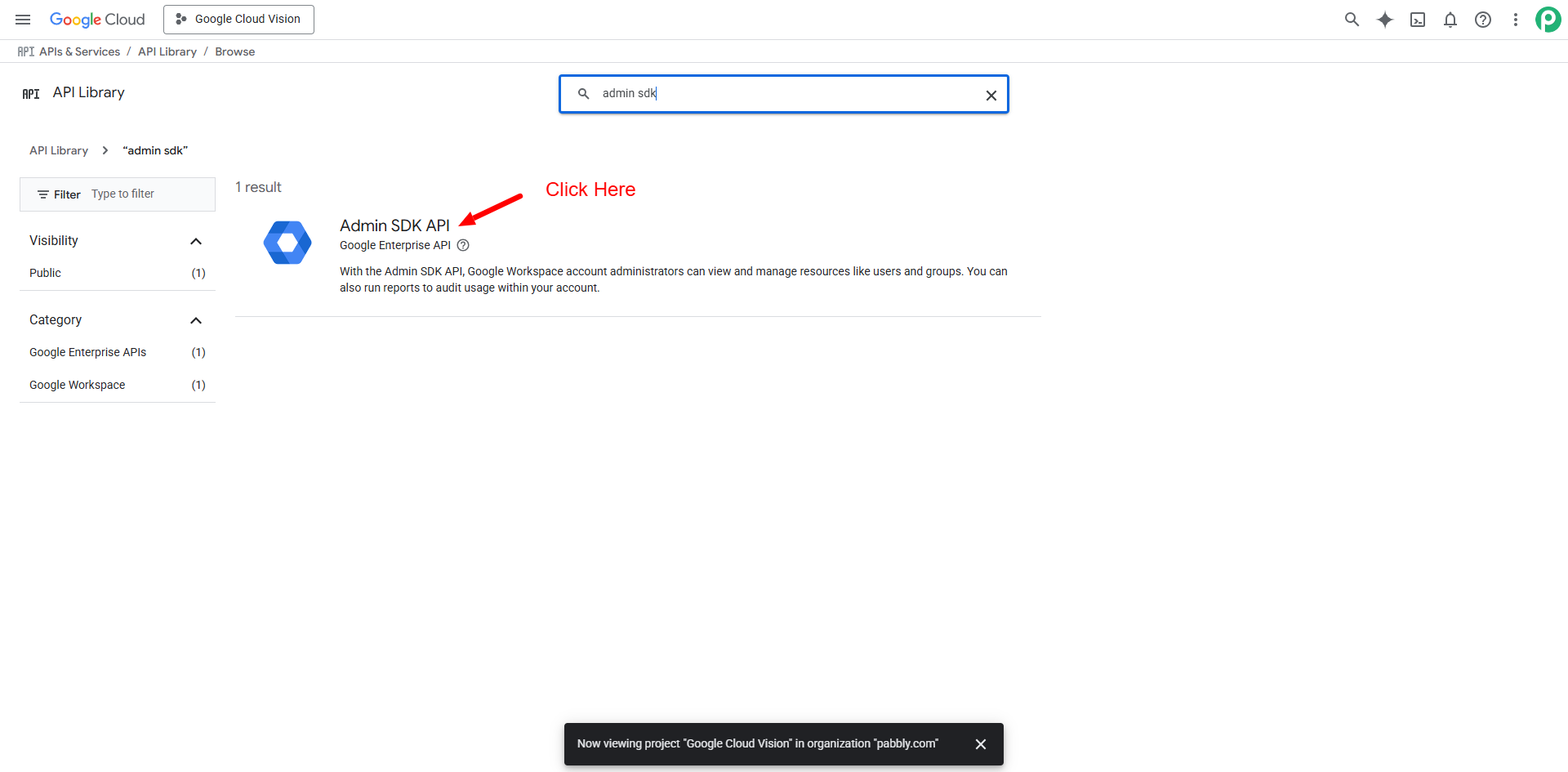The image size is (1568, 772).
Task: Select the Public visibility filter
Action: [x=46, y=273]
